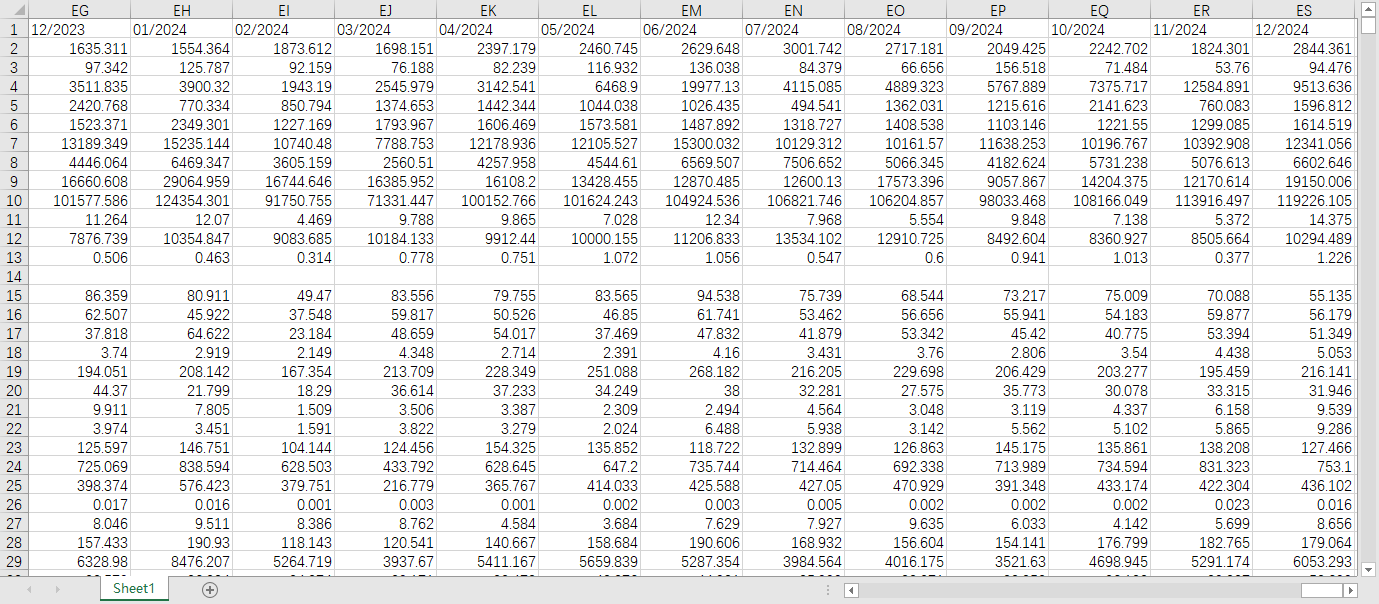Click the tab bar splitter handle dots
Screen dimensions: 1379x604
coord(828,590)
